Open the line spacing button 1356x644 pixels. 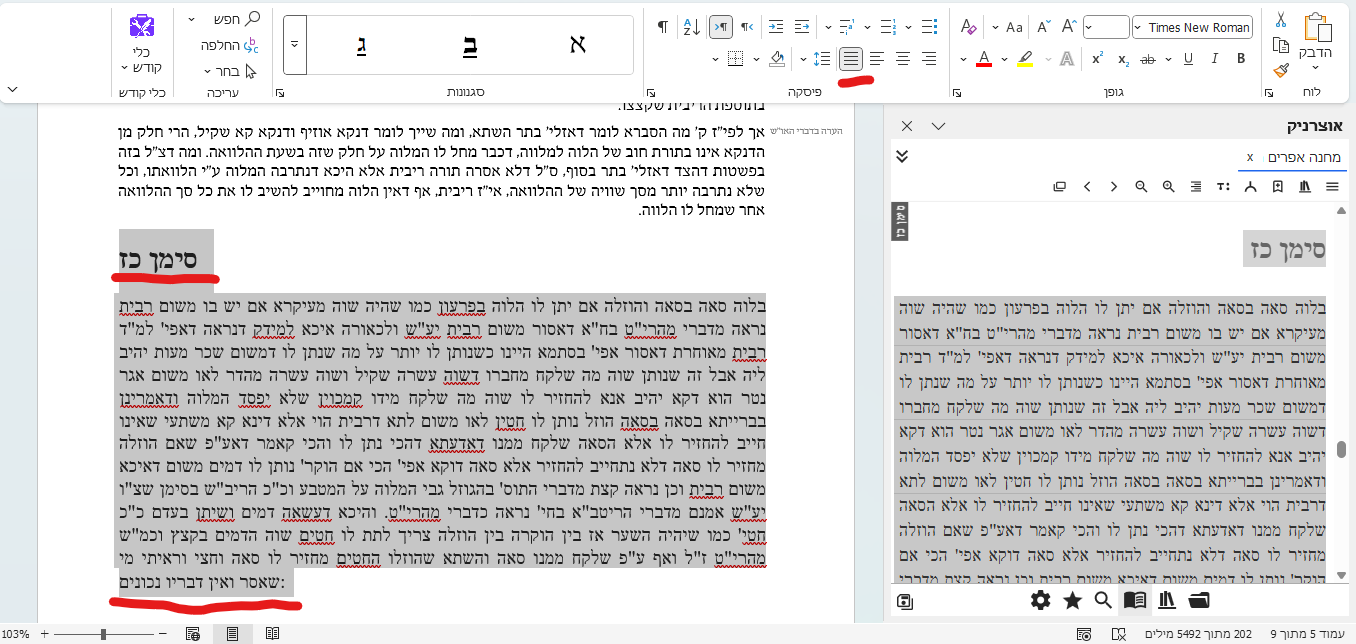(823, 59)
